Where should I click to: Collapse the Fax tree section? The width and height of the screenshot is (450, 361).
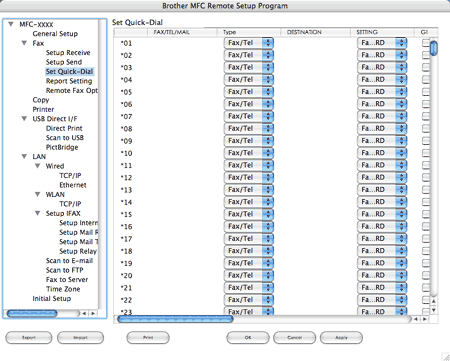[x=24, y=43]
